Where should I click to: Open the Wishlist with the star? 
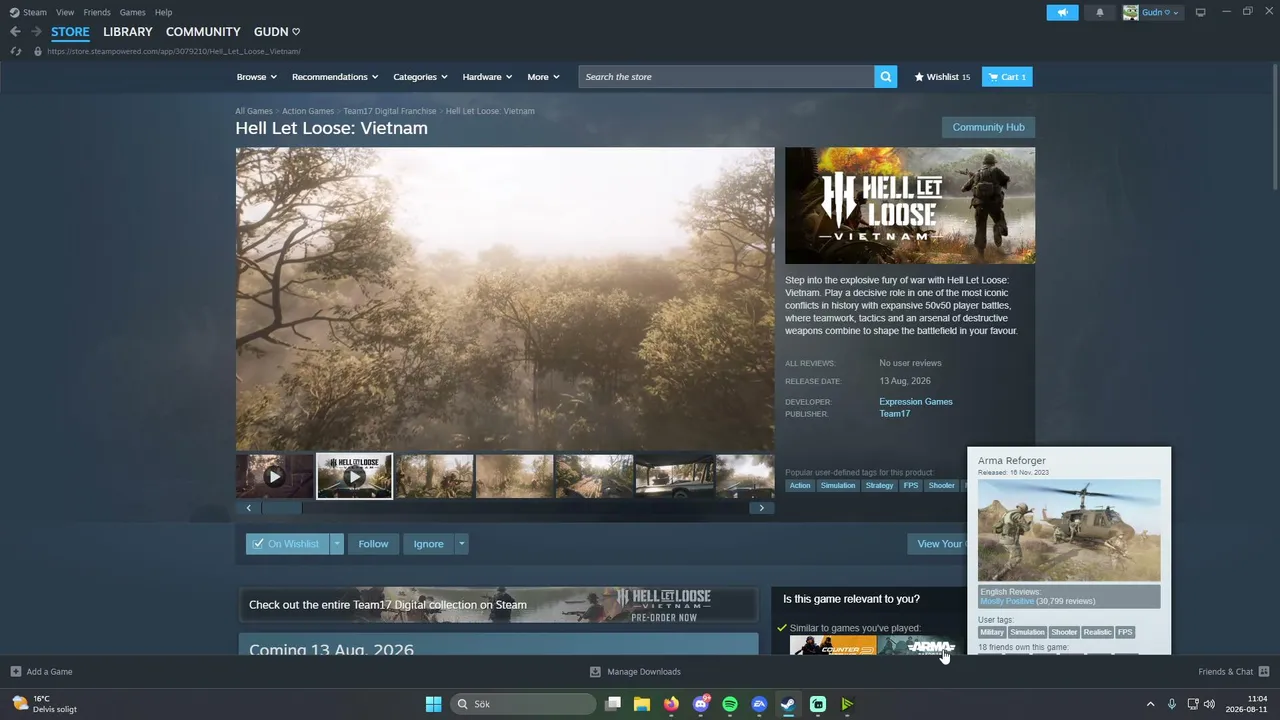point(942,77)
